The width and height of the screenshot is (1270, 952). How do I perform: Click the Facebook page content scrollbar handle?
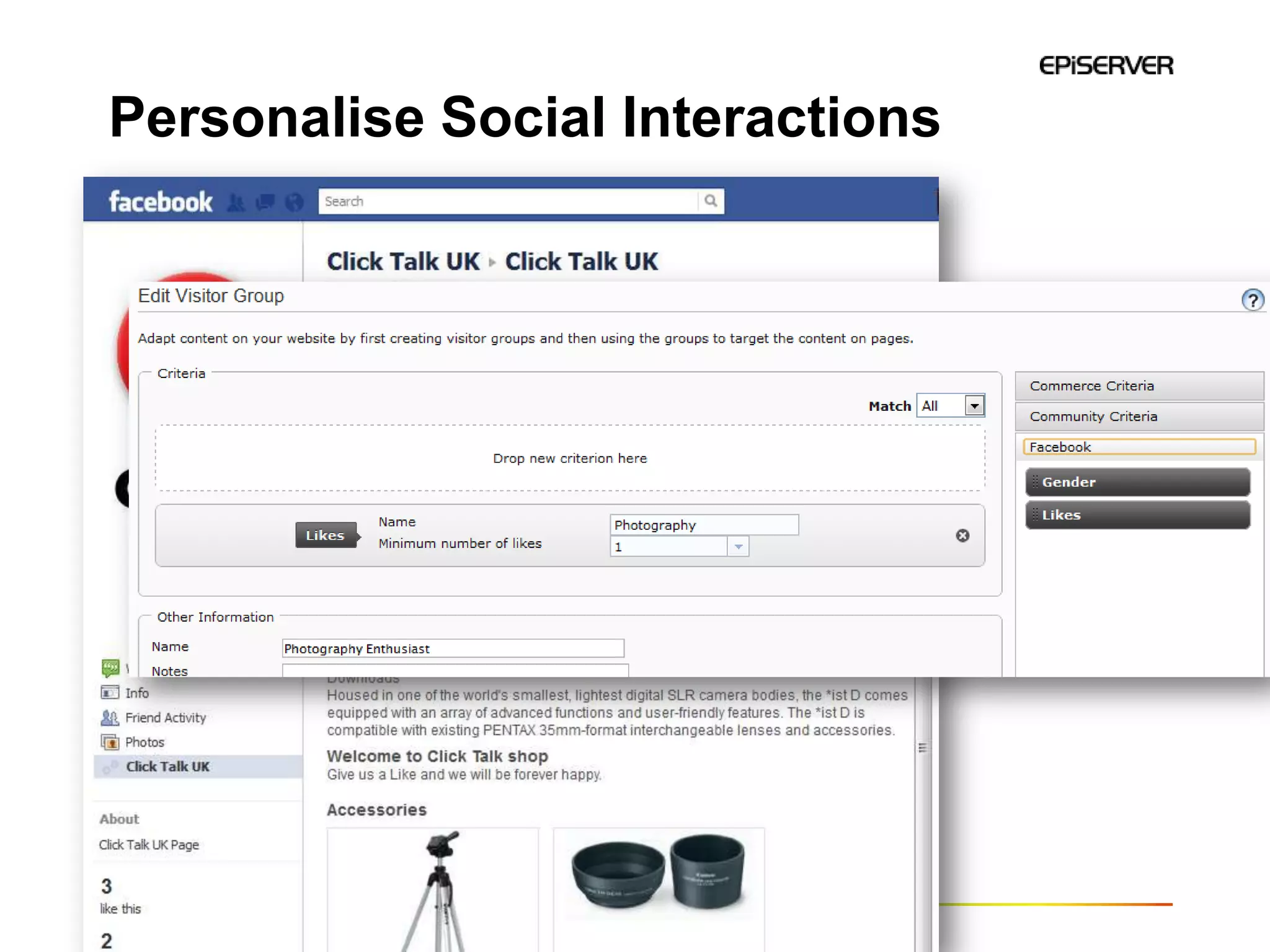(x=923, y=747)
